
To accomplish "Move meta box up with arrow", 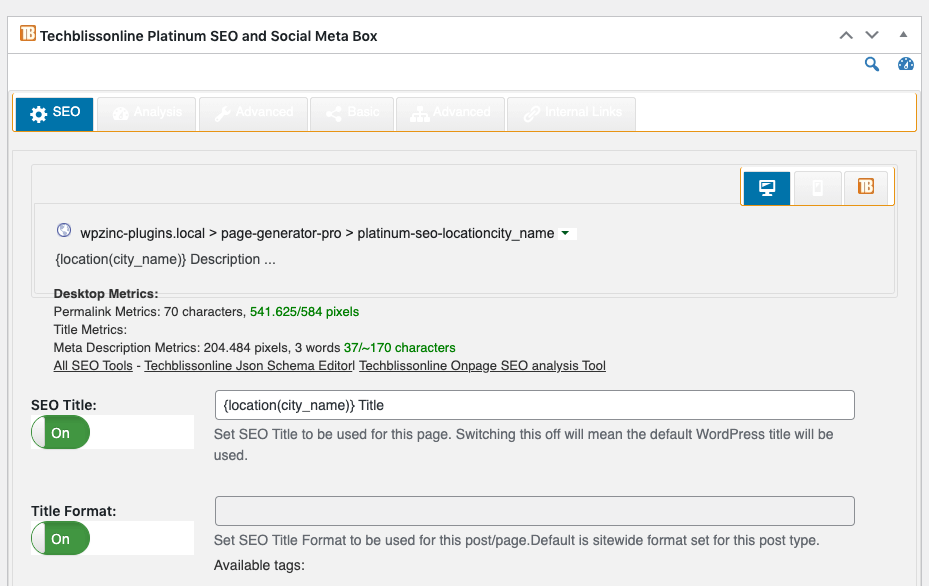I will (x=846, y=36).
